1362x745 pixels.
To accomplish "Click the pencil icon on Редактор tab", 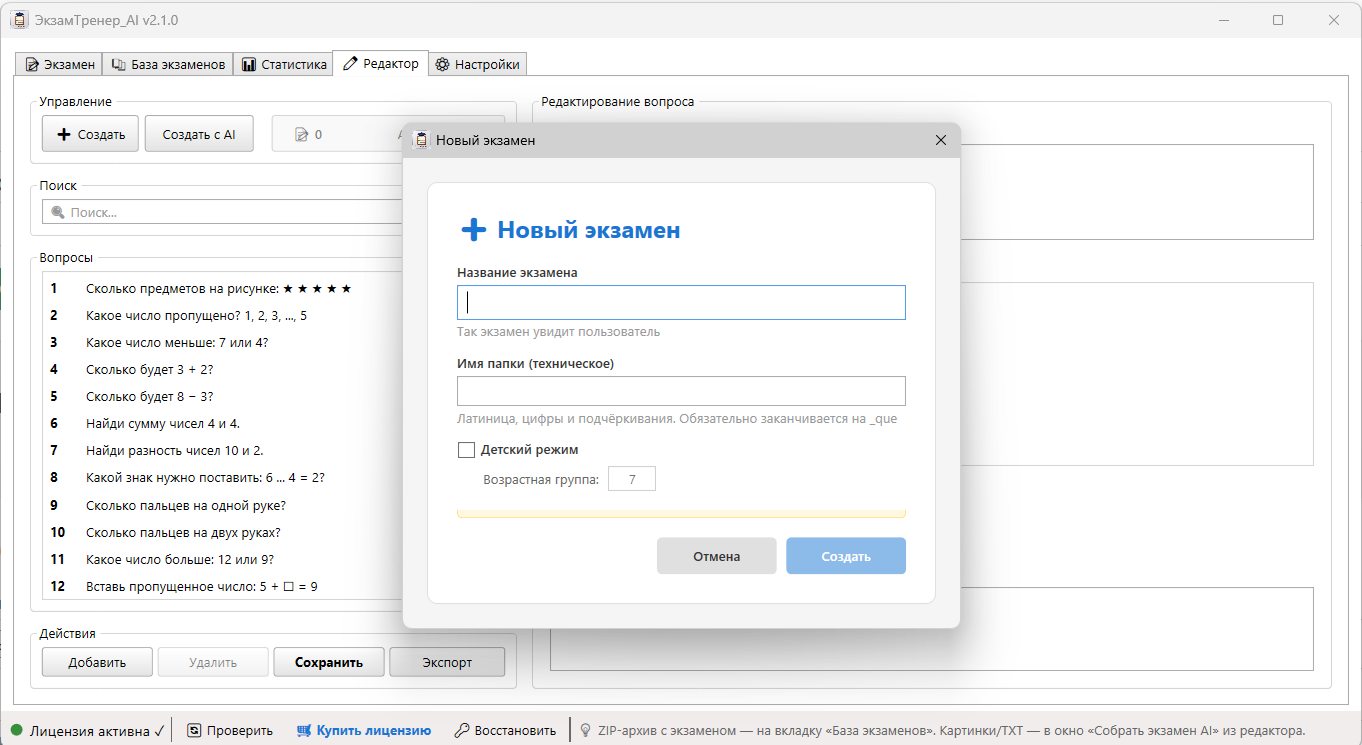I will tap(350, 64).
